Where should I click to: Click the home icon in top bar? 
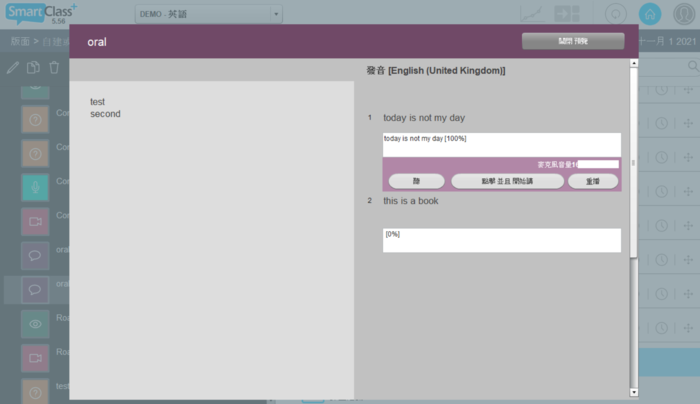pyautogui.click(x=651, y=14)
